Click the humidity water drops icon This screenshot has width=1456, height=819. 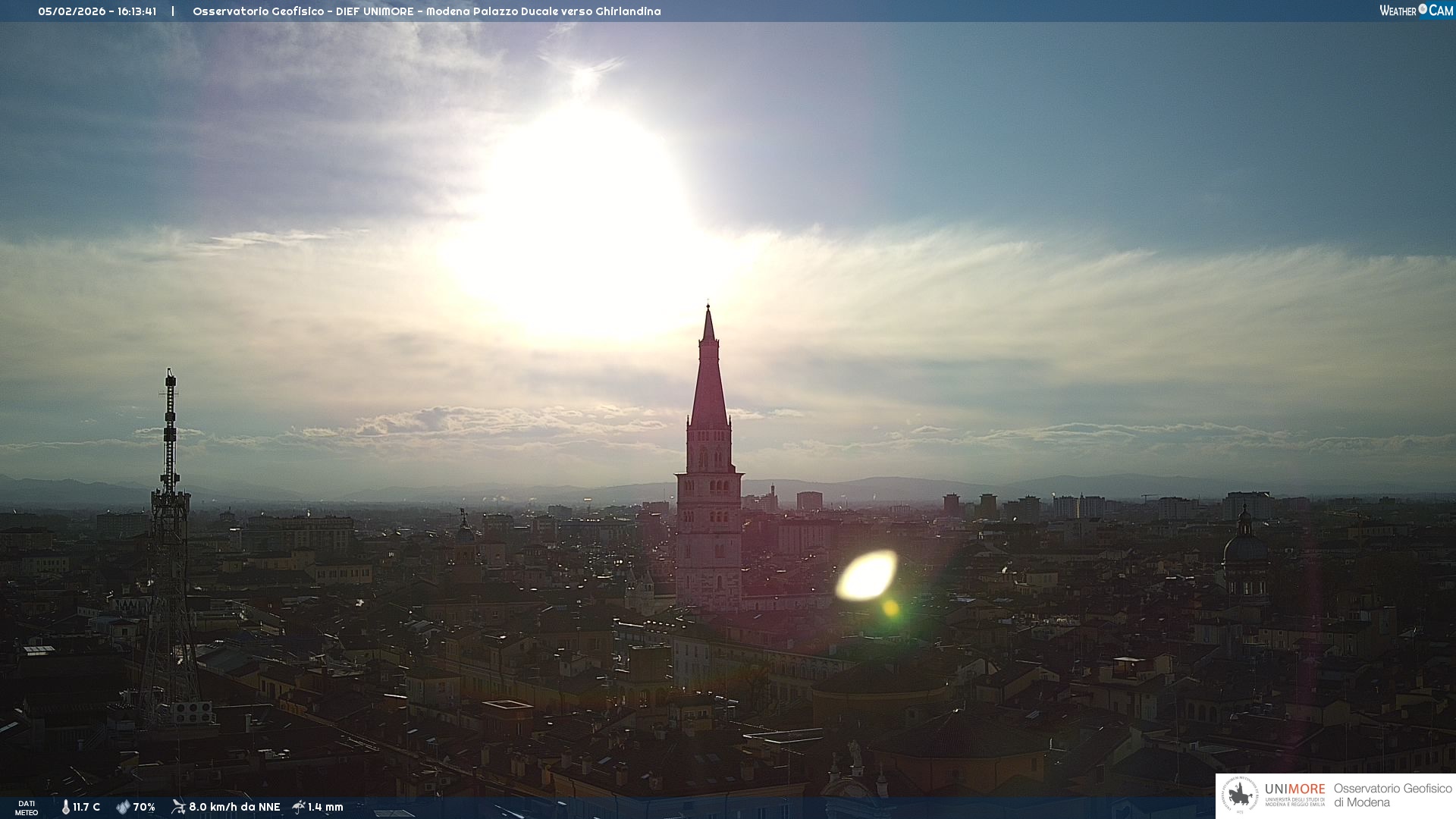[x=122, y=807]
